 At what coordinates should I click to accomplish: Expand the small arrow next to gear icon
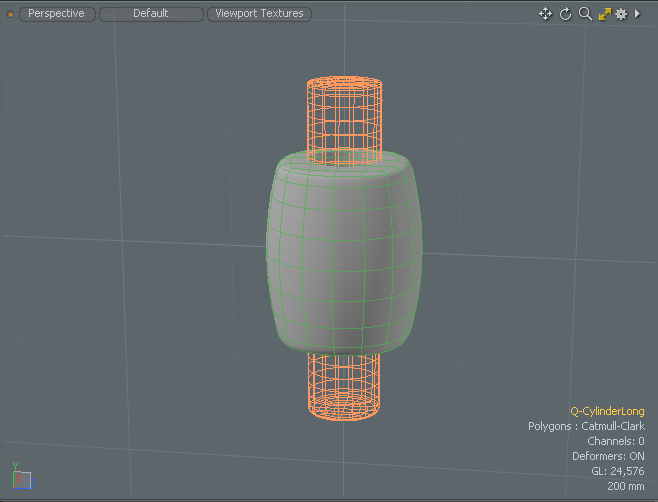tap(637, 14)
